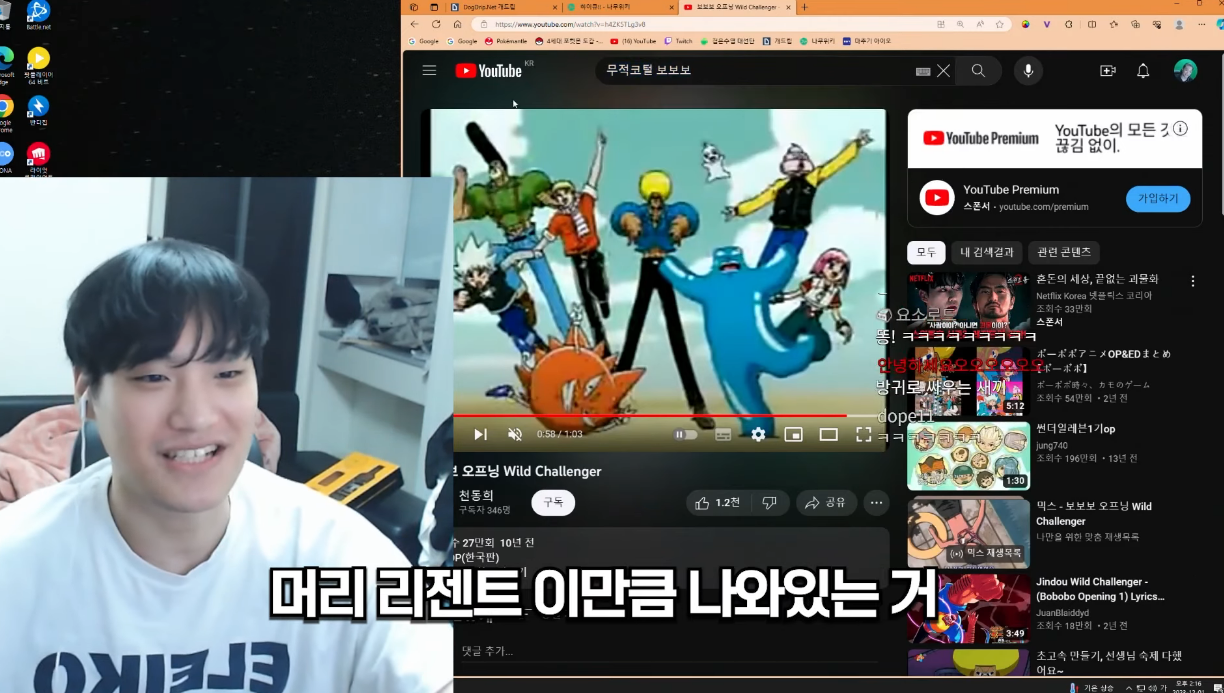This screenshot has height=693, width=1224.
Task: Open the browser profile icon in toolbar
Action: tap(1179, 24)
